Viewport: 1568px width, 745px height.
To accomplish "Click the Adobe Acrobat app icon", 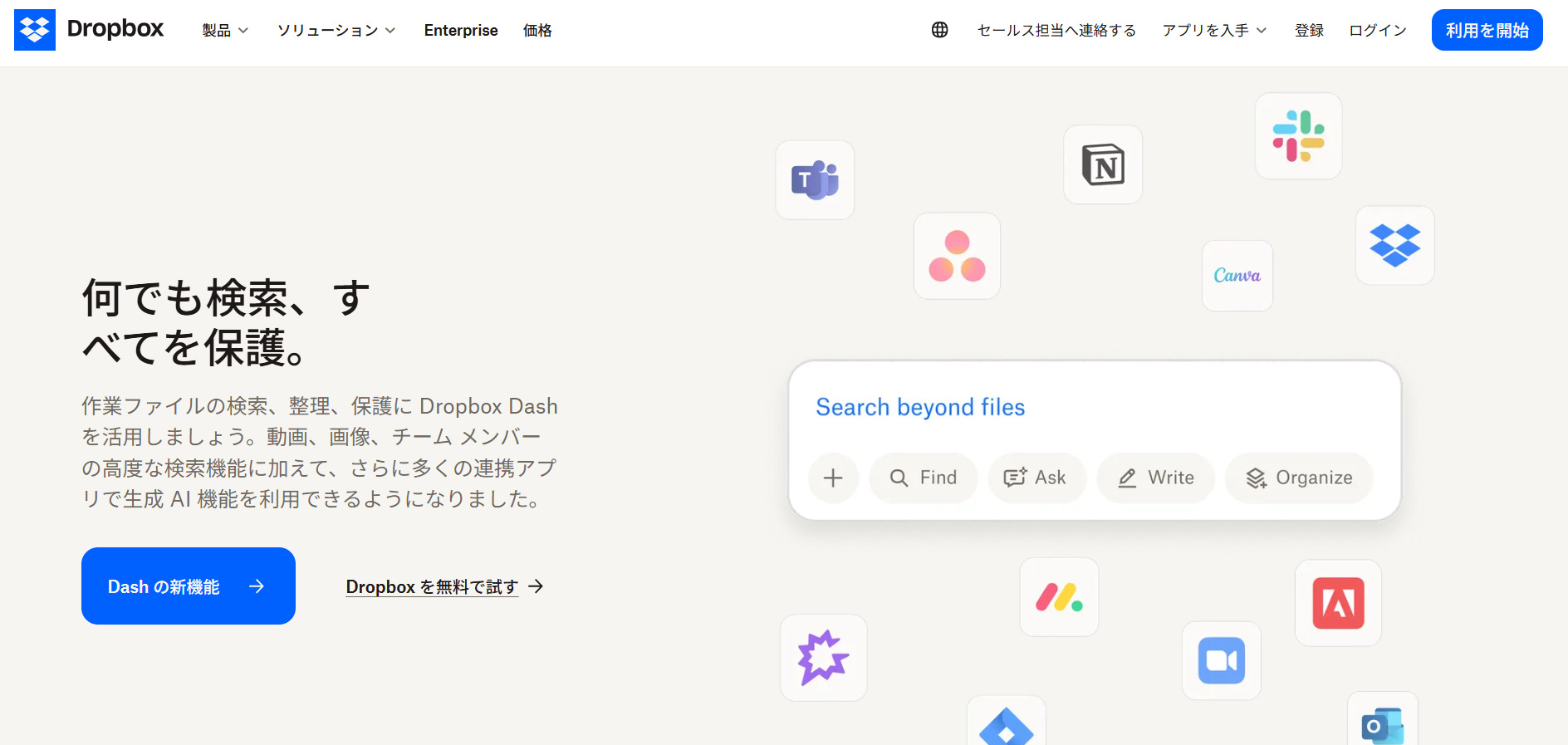I will [1338, 603].
